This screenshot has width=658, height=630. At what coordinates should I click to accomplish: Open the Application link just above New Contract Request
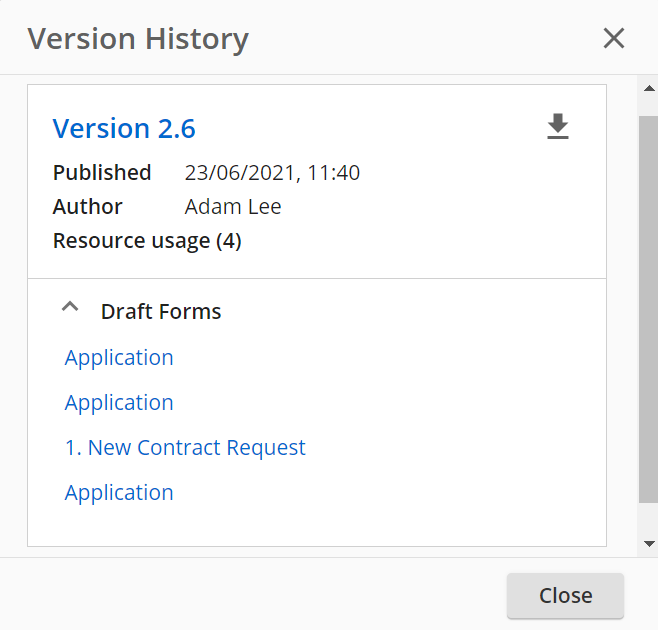click(x=119, y=403)
